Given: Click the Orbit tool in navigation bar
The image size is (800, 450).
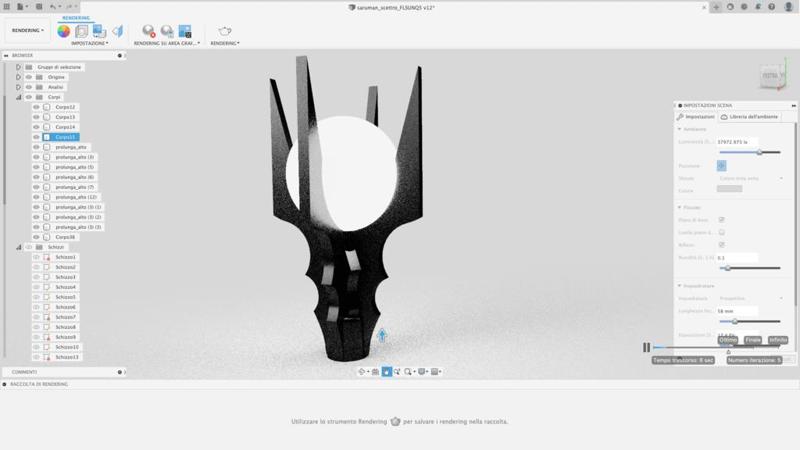Looking at the screenshot, I should 362,372.
